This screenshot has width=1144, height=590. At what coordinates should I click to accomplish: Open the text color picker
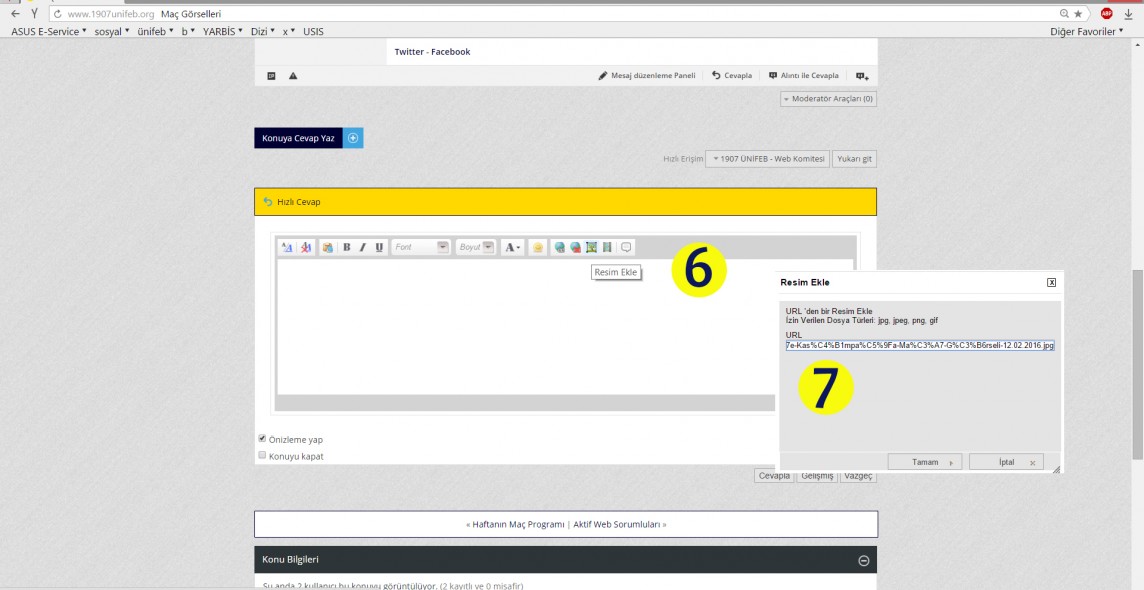[512, 247]
